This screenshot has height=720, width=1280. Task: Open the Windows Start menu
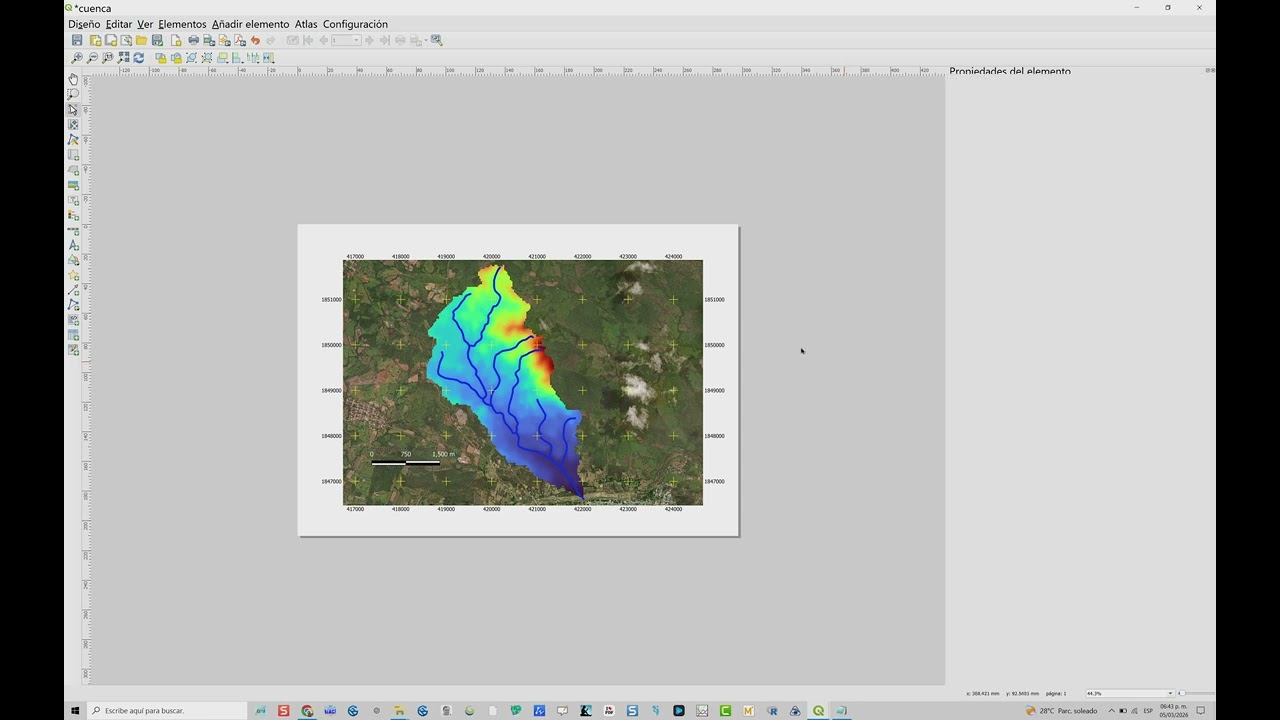pyautogui.click(x=75, y=711)
